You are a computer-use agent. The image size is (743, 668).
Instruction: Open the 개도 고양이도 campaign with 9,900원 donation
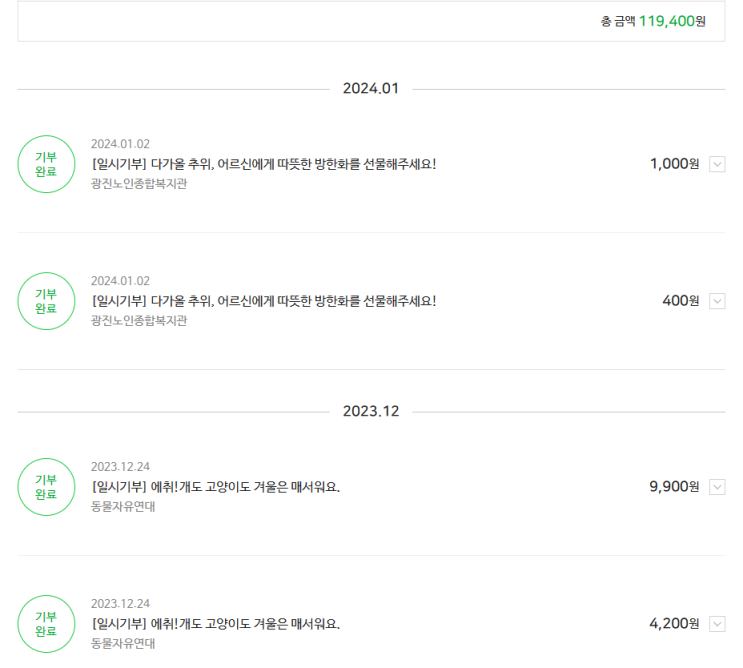[215, 487]
